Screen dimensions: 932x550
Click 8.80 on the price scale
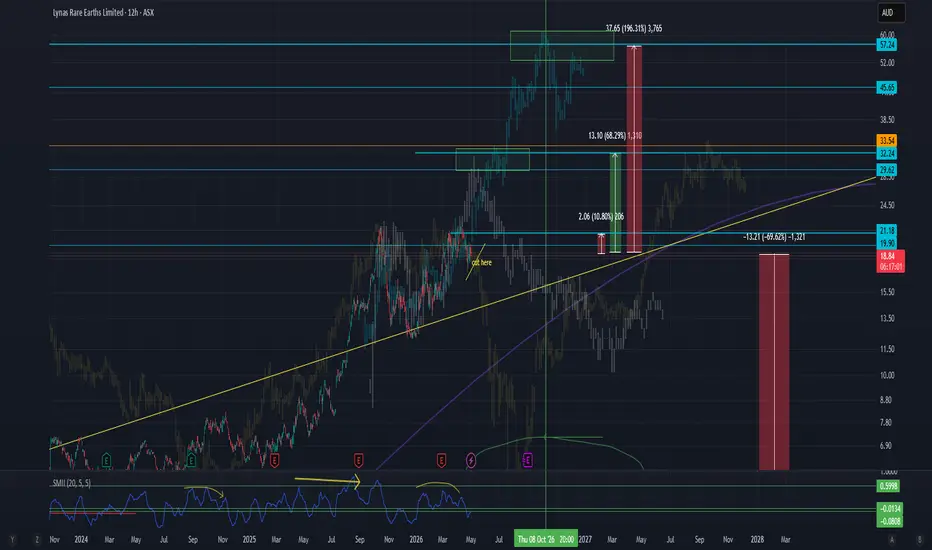(x=886, y=400)
